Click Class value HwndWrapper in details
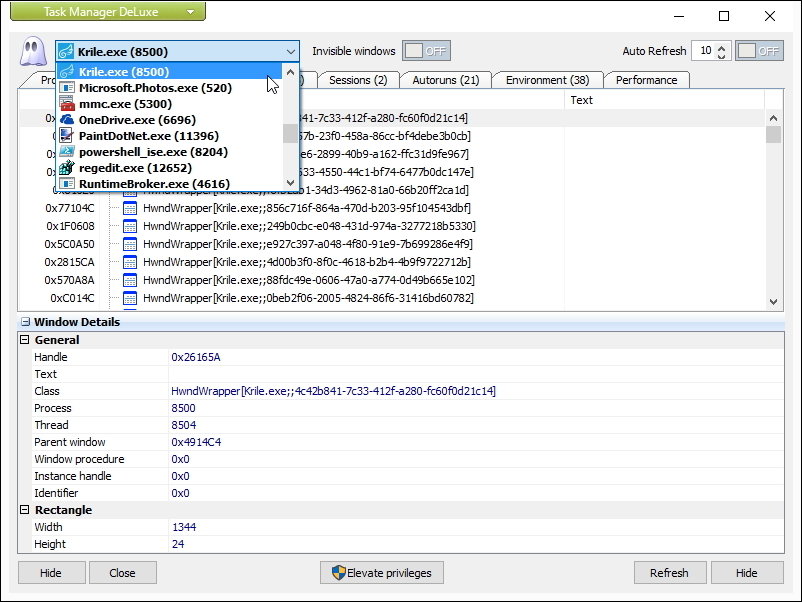 click(333, 391)
